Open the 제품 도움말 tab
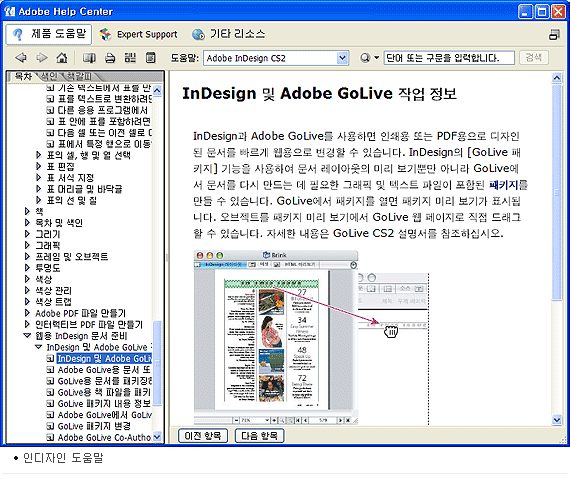The image size is (570, 479). point(48,35)
